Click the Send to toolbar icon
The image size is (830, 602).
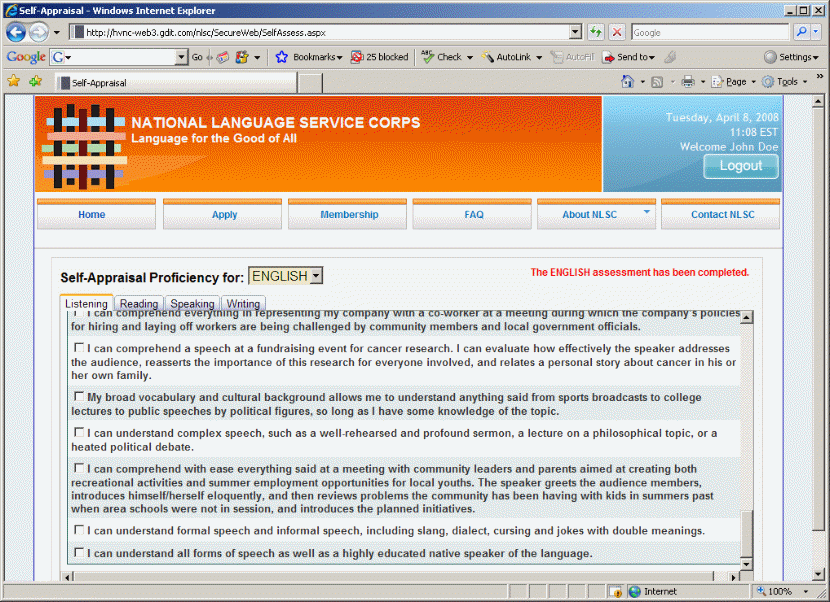coord(609,57)
